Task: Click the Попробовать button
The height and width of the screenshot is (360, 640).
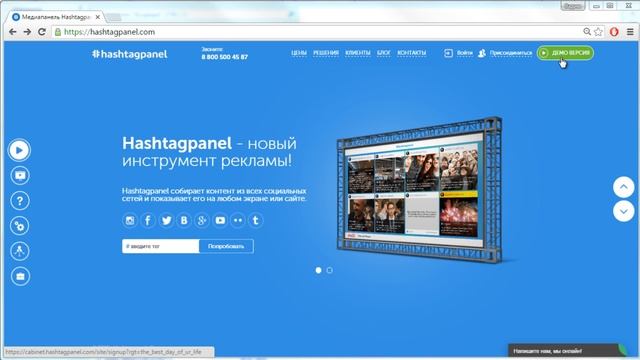Action: click(x=226, y=246)
